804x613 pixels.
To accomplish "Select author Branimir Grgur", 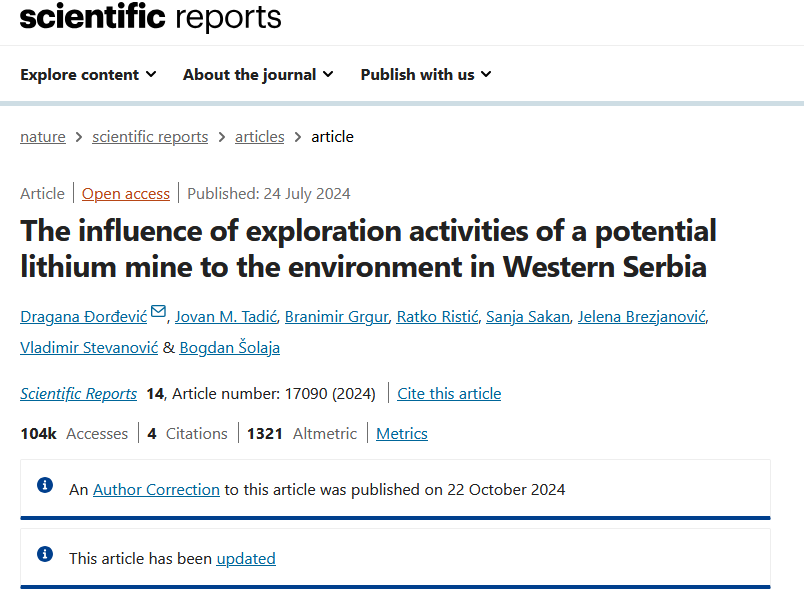I will (x=337, y=317).
